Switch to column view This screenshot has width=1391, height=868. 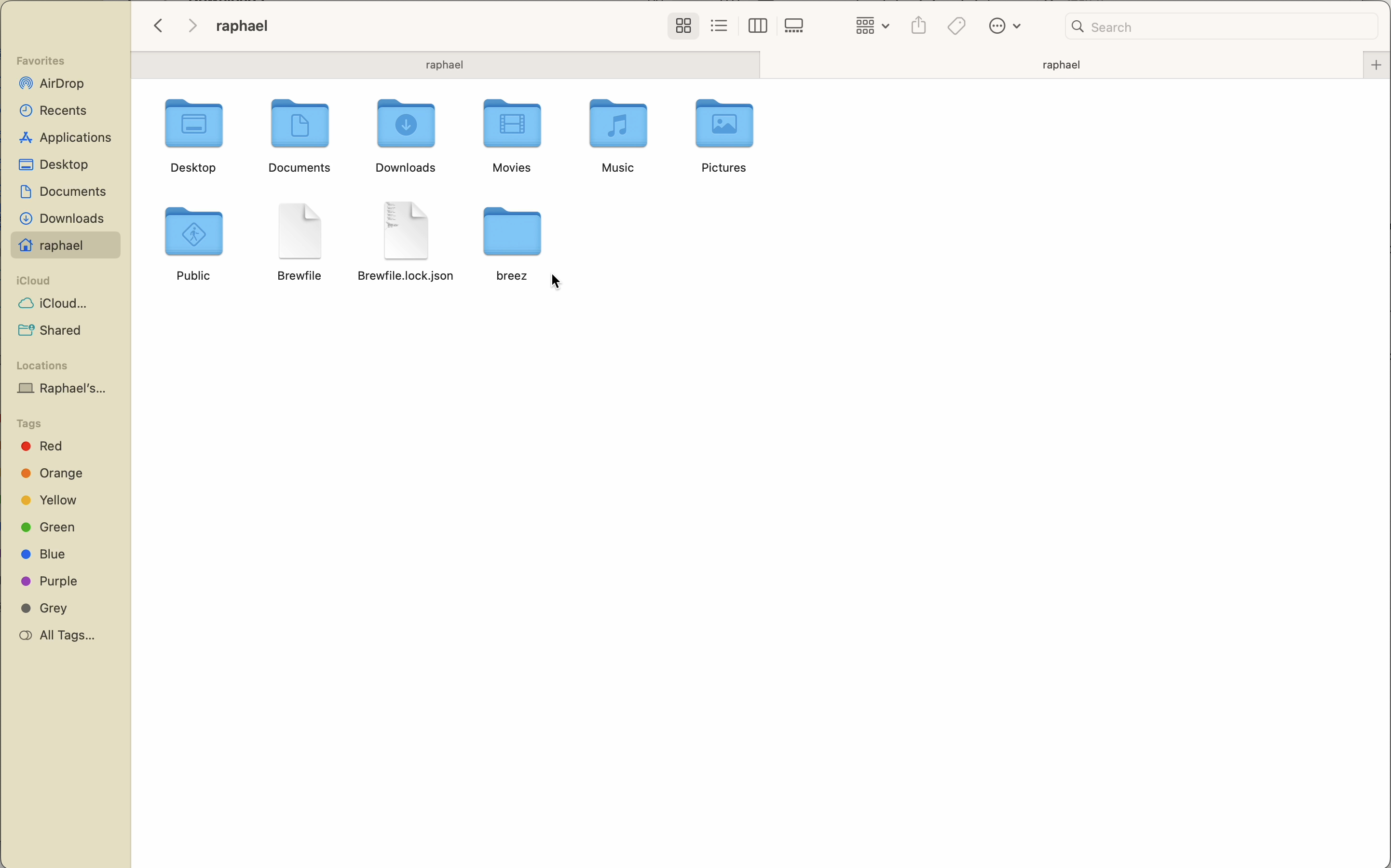[x=758, y=26]
